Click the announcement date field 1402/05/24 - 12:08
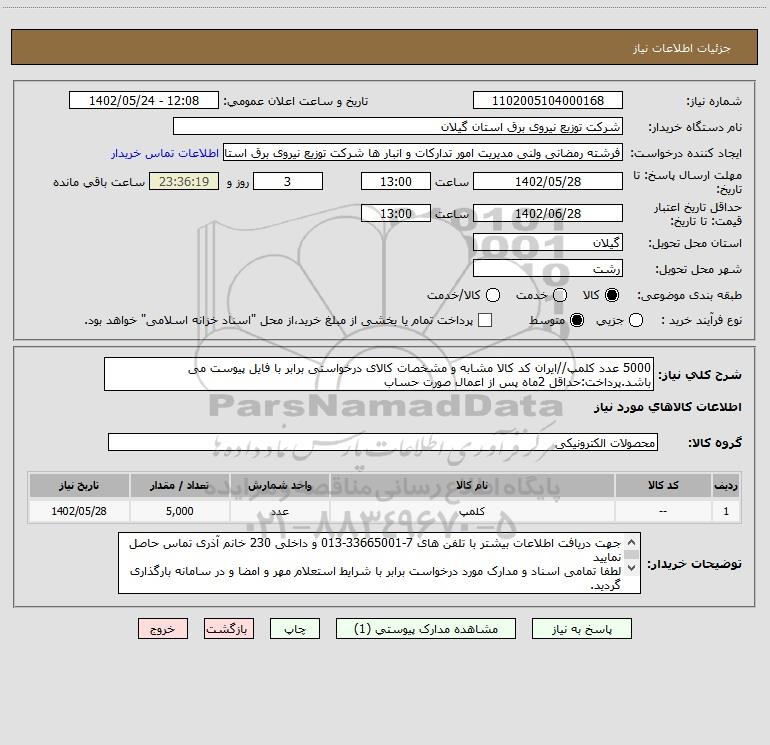770x745 pixels. pos(144,100)
